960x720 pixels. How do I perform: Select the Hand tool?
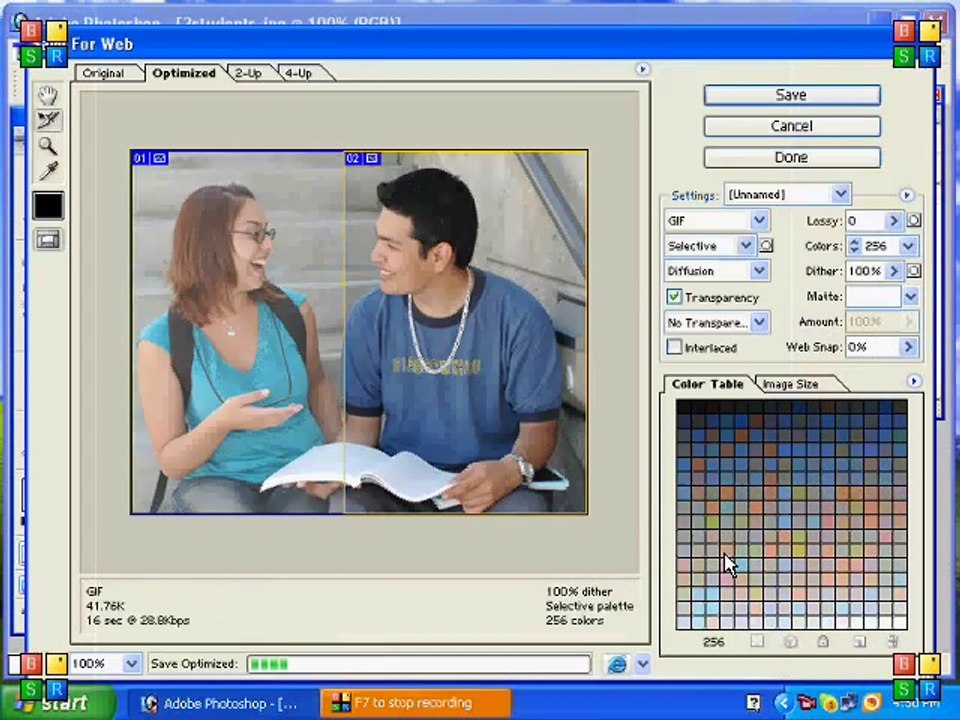(48, 95)
